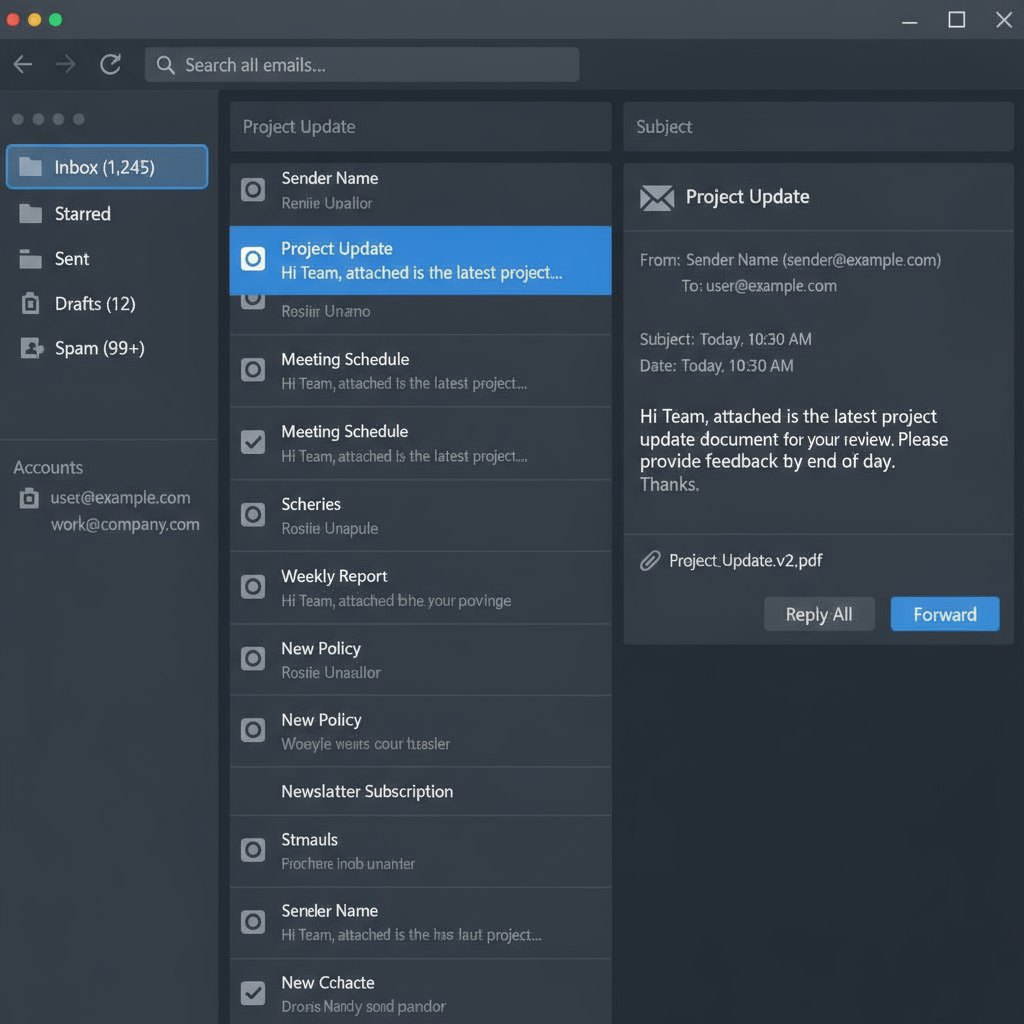Select the Weekly Report email radio button
Image resolution: width=1024 pixels, height=1024 pixels.
tap(254, 587)
